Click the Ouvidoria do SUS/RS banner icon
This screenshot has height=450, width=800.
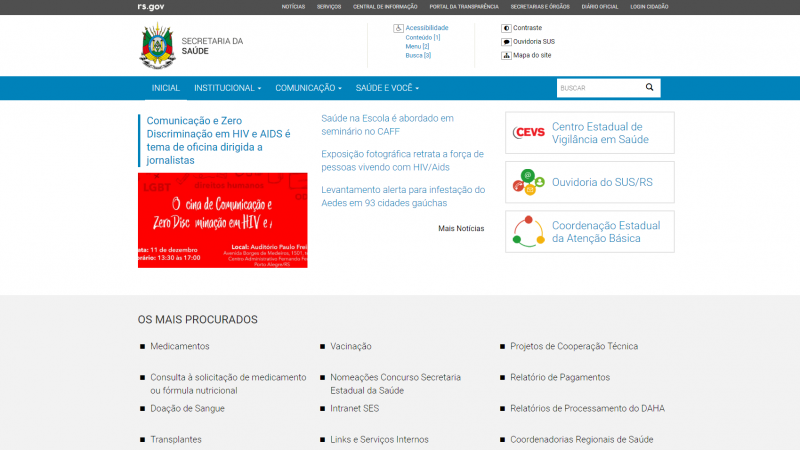coord(527,182)
